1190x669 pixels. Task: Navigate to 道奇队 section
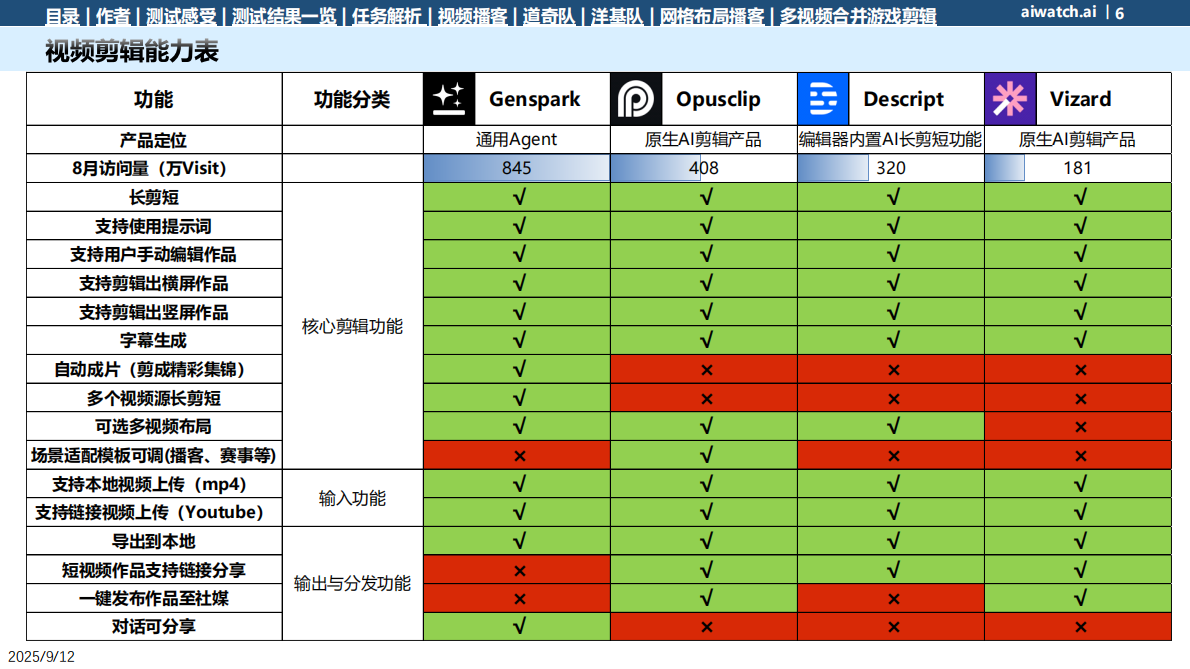point(550,16)
